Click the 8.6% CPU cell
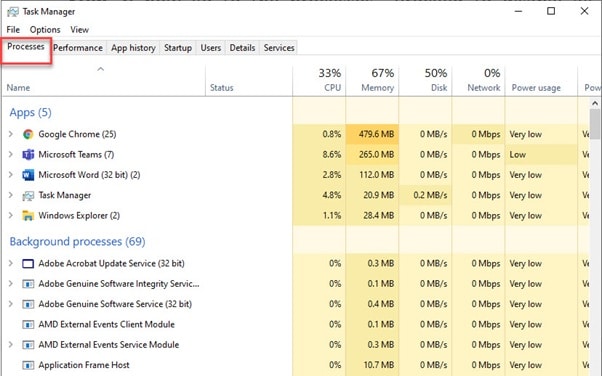This screenshot has height=376, width=602. tap(319, 154)
